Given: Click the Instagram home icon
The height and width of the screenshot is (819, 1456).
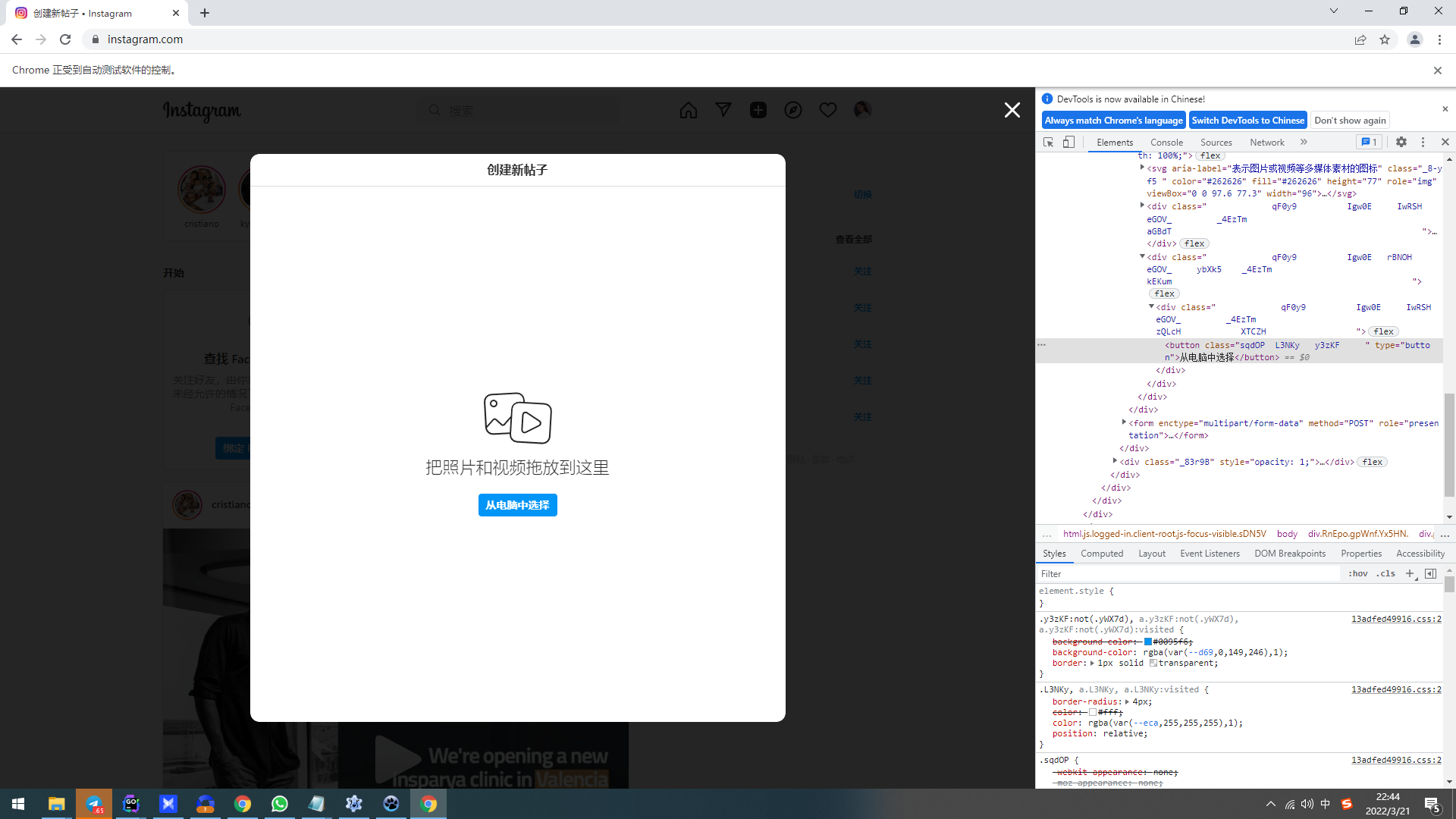Looking at the screenshot, I should (688, 111).
